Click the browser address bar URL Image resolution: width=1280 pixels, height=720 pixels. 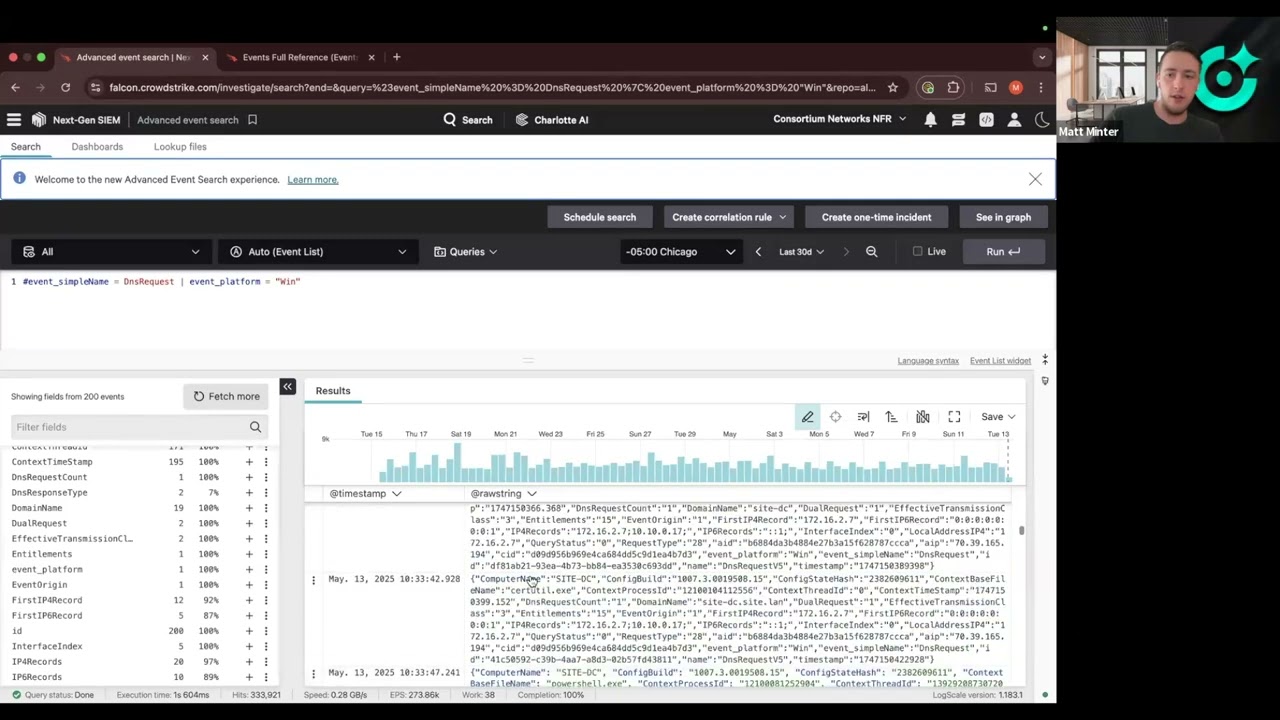tap(492, 88)
